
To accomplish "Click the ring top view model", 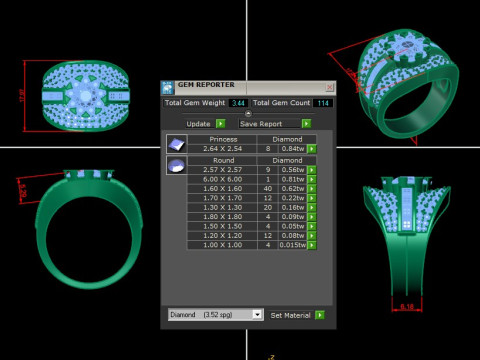I will coord(86,96).
